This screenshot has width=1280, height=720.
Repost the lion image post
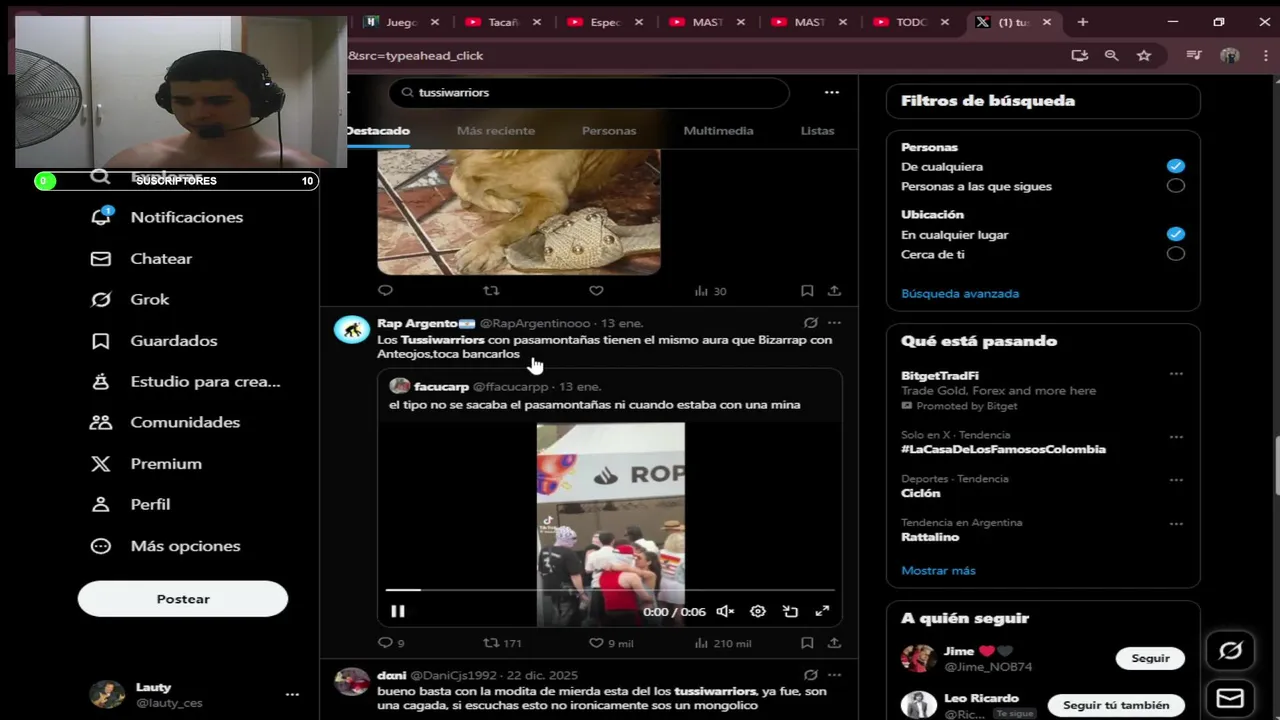(491, 291)
